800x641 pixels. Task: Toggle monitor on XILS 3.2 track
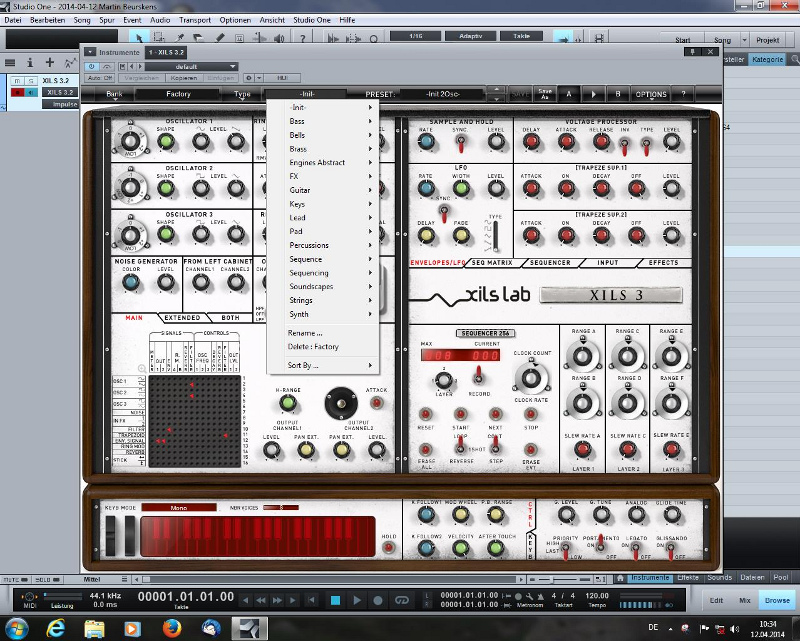click(x=31, y=92)
